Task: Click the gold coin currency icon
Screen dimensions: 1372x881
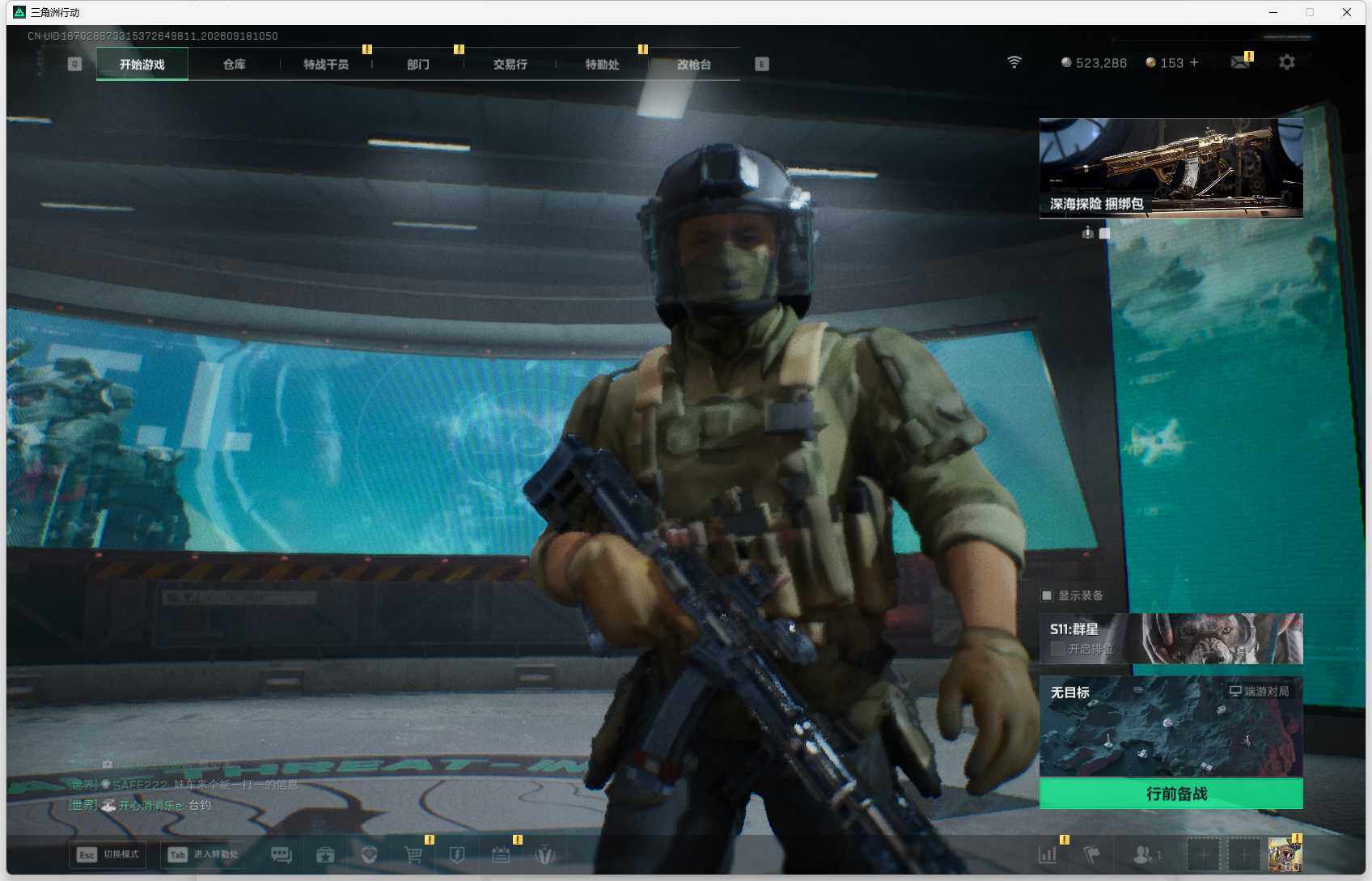Action: click(1150, 62)
